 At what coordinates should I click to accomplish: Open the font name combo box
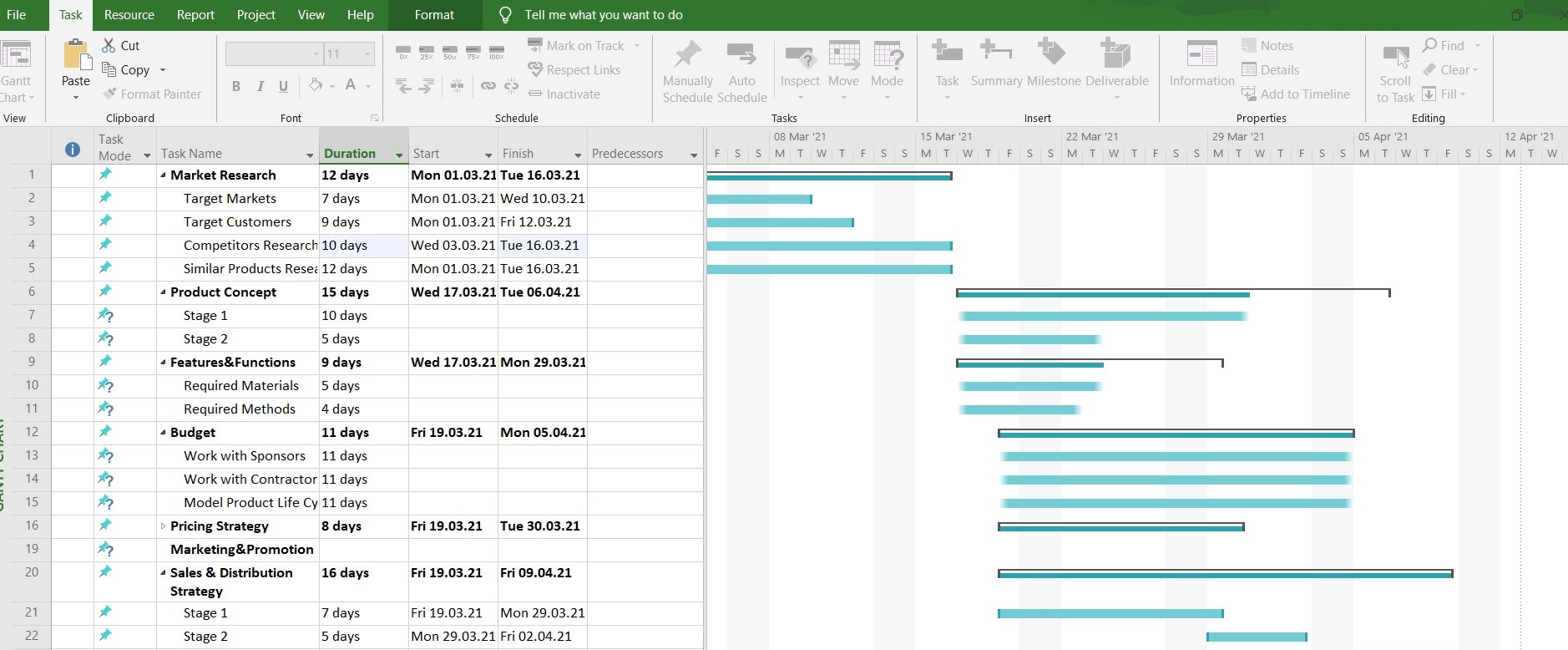[274, 54]
